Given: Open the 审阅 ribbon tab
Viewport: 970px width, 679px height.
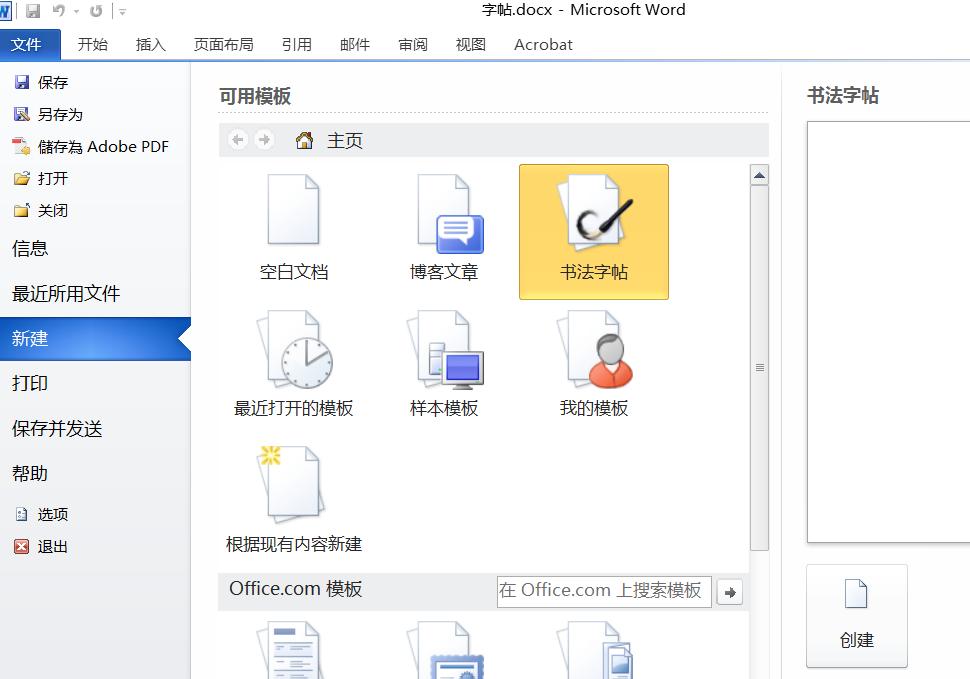Looking at the screenshot, I should [x=412, y=44].
